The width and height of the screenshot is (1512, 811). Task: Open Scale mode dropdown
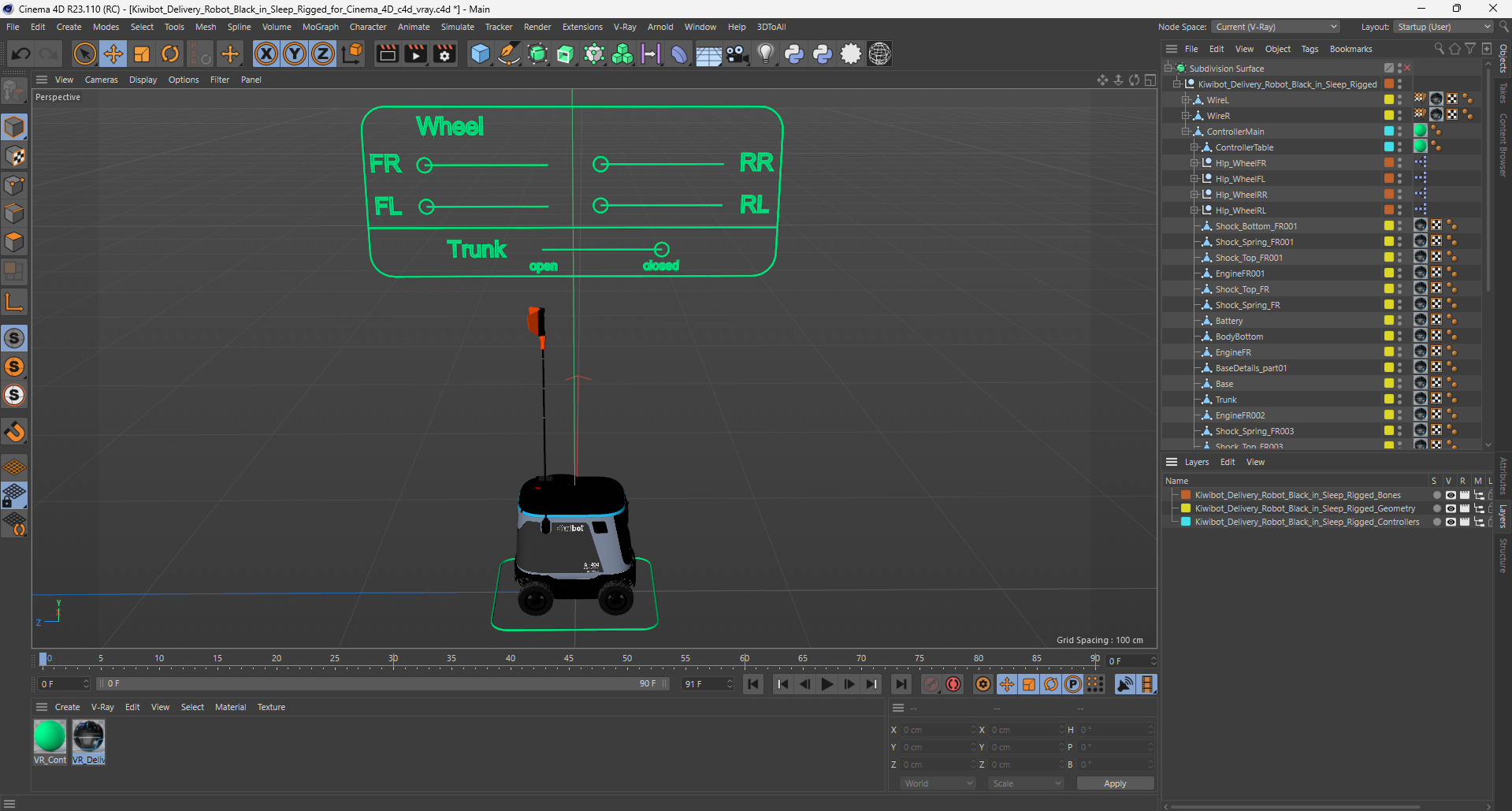(1027, 783)
